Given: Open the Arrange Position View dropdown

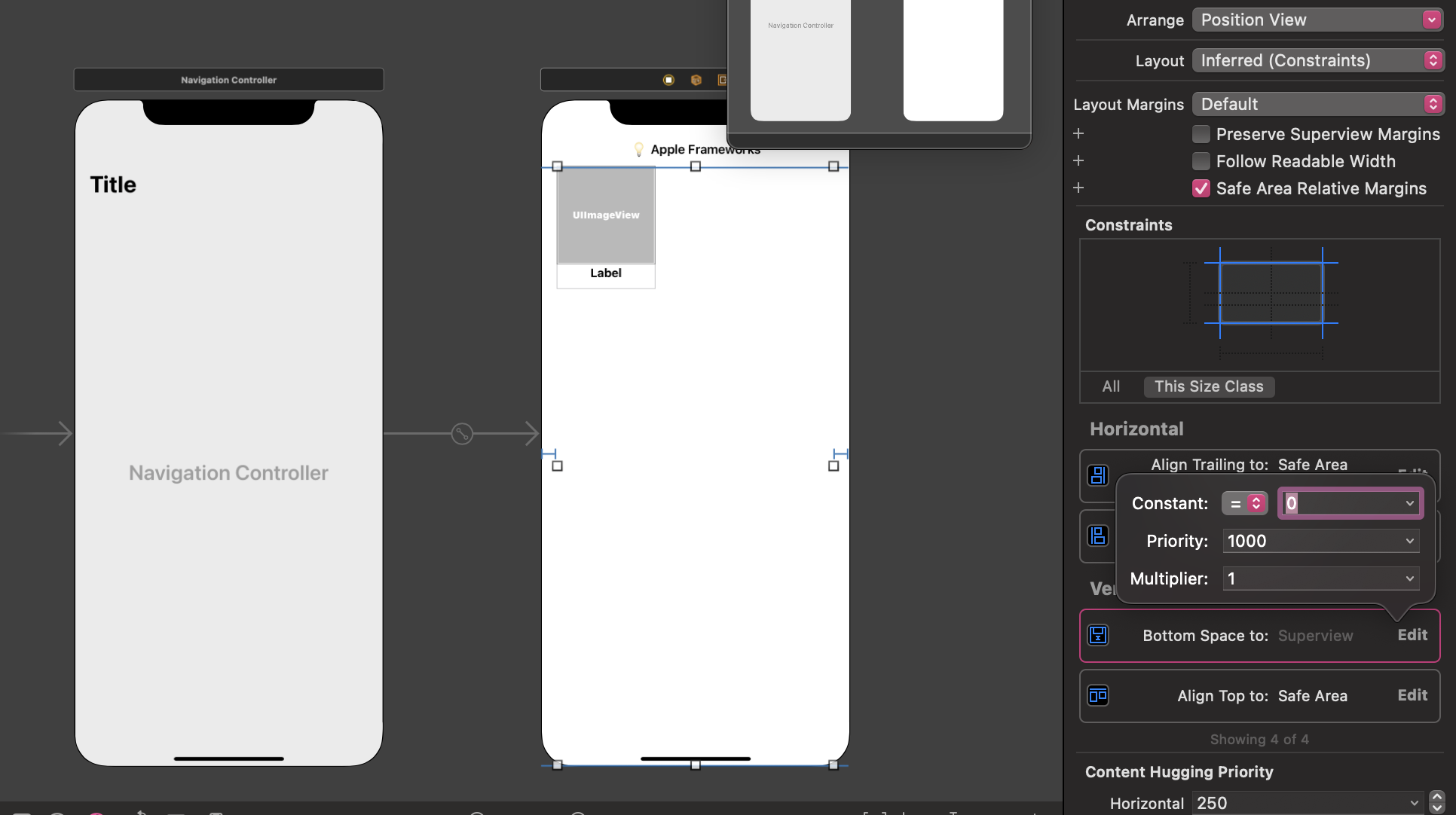Looking at the screenshot, I should click(x=1317, y=20).
